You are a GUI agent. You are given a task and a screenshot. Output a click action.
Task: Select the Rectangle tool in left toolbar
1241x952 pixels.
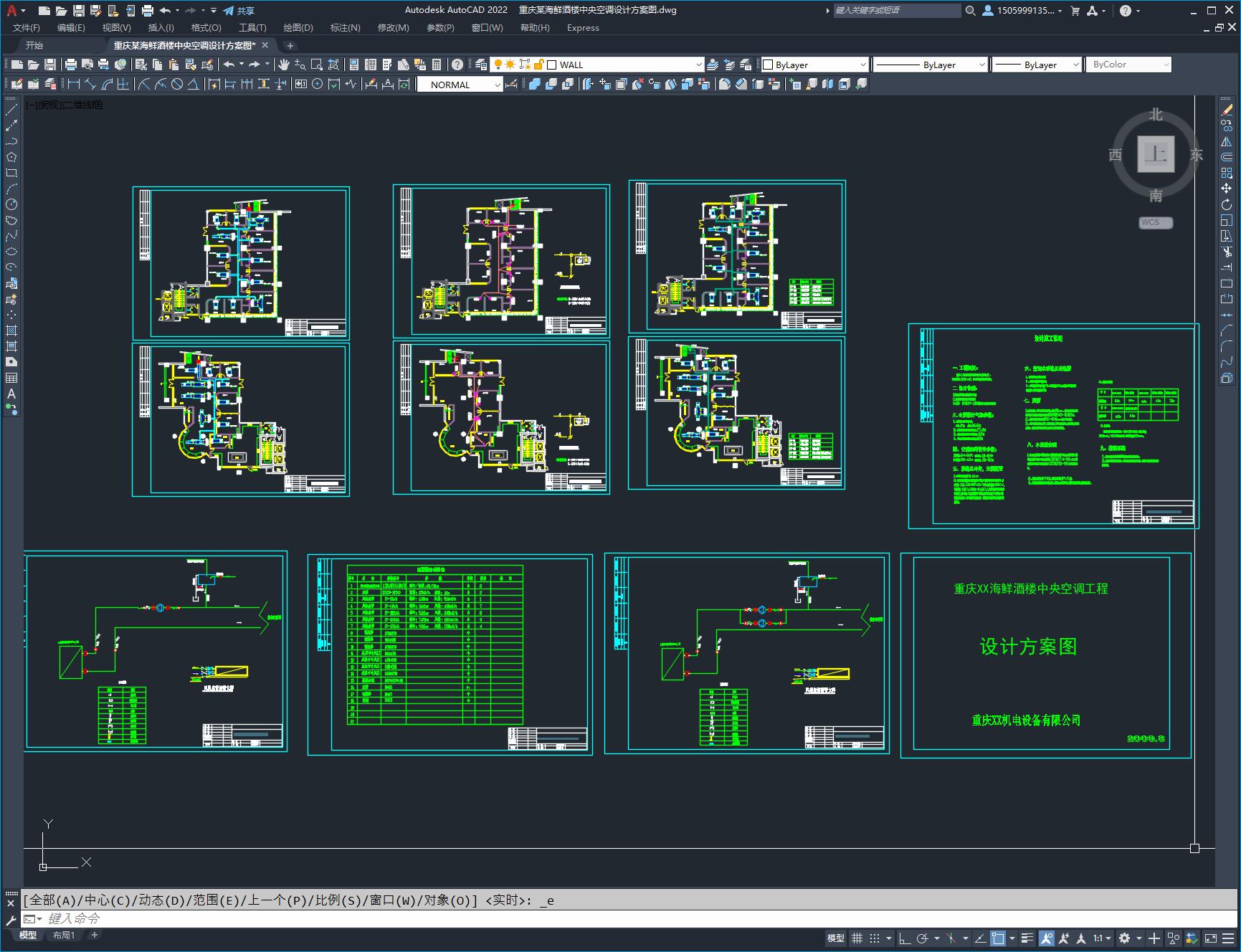click(x=11, y=173)
